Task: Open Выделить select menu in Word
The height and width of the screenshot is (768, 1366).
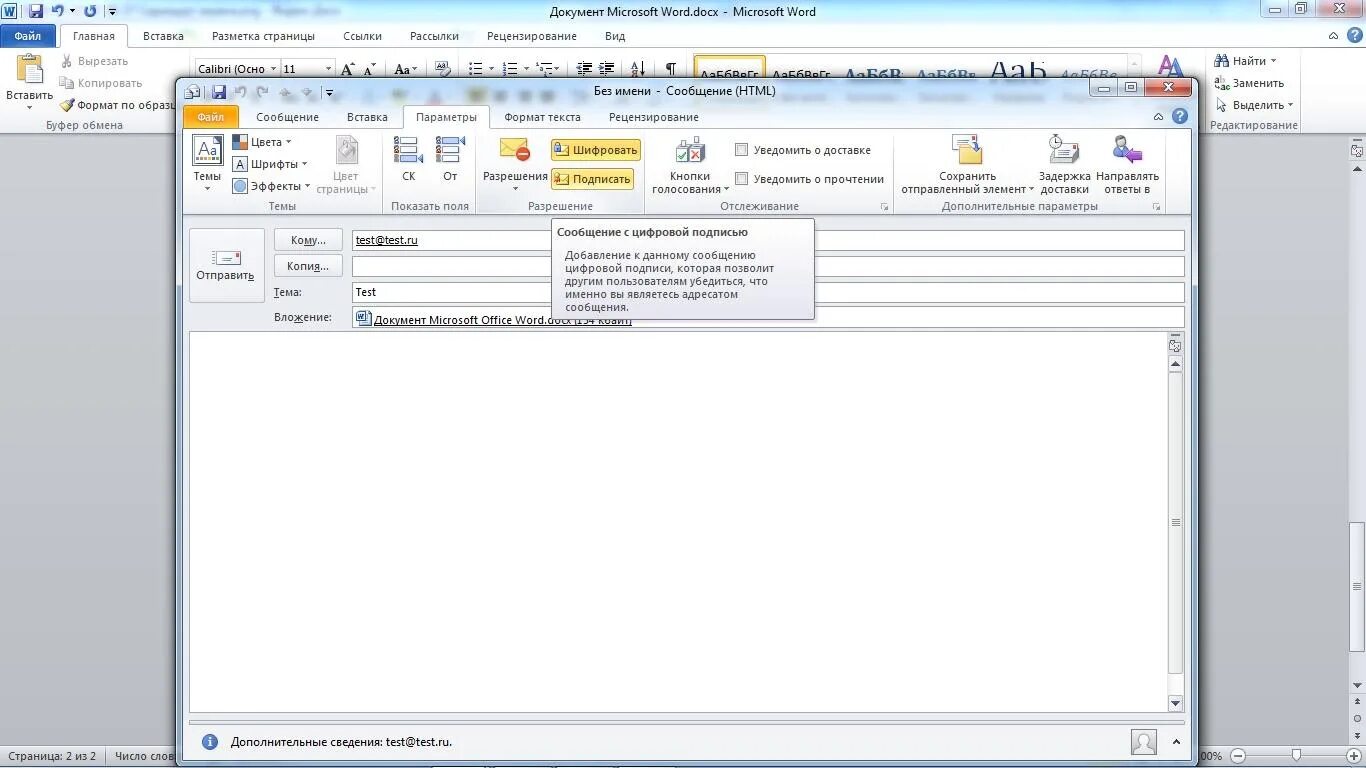Action: [1254, 105]
